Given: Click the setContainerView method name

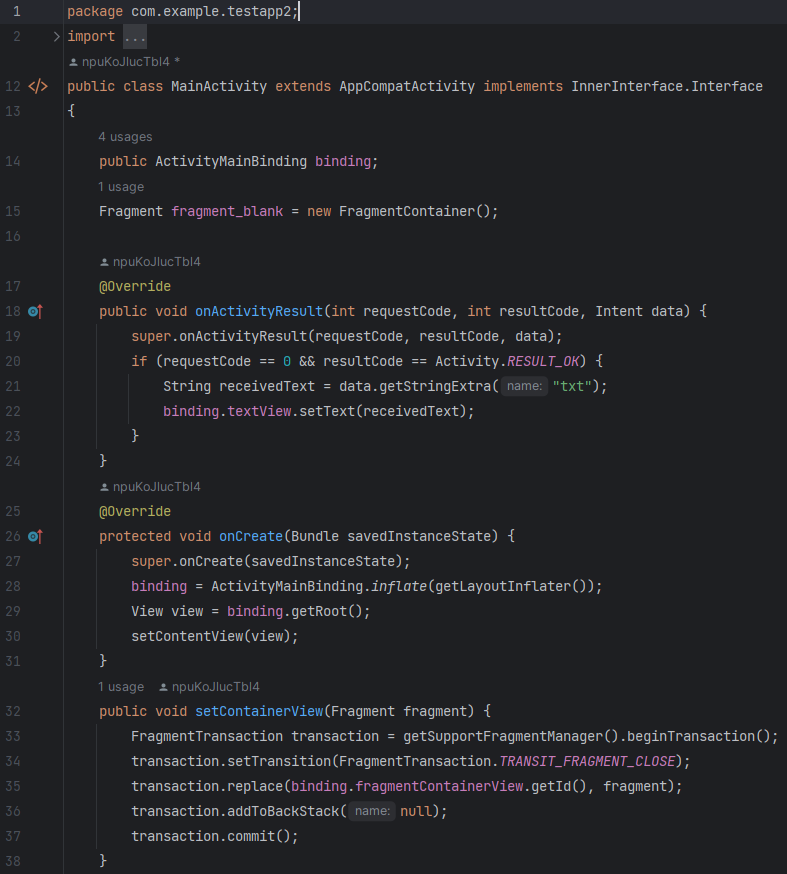Looking at the screenshot, I should pyautogui.click(x=259, y=712).
